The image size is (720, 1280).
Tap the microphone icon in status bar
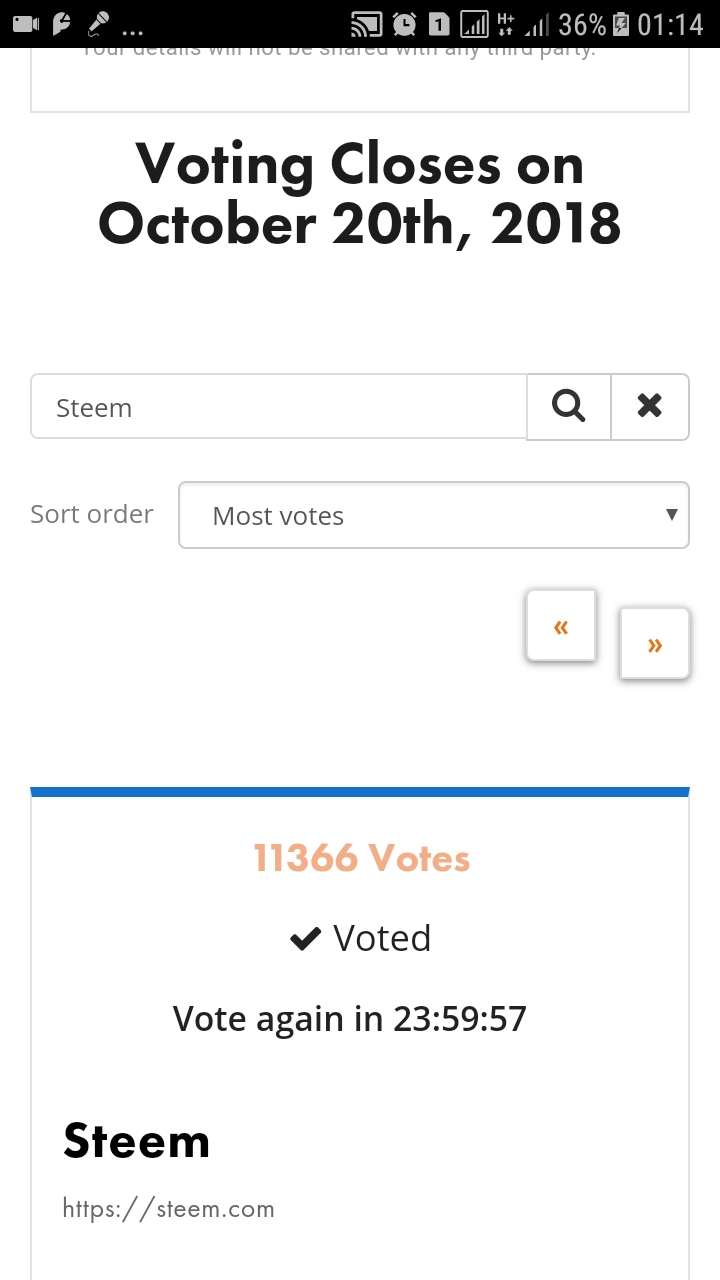coord(98,23)
